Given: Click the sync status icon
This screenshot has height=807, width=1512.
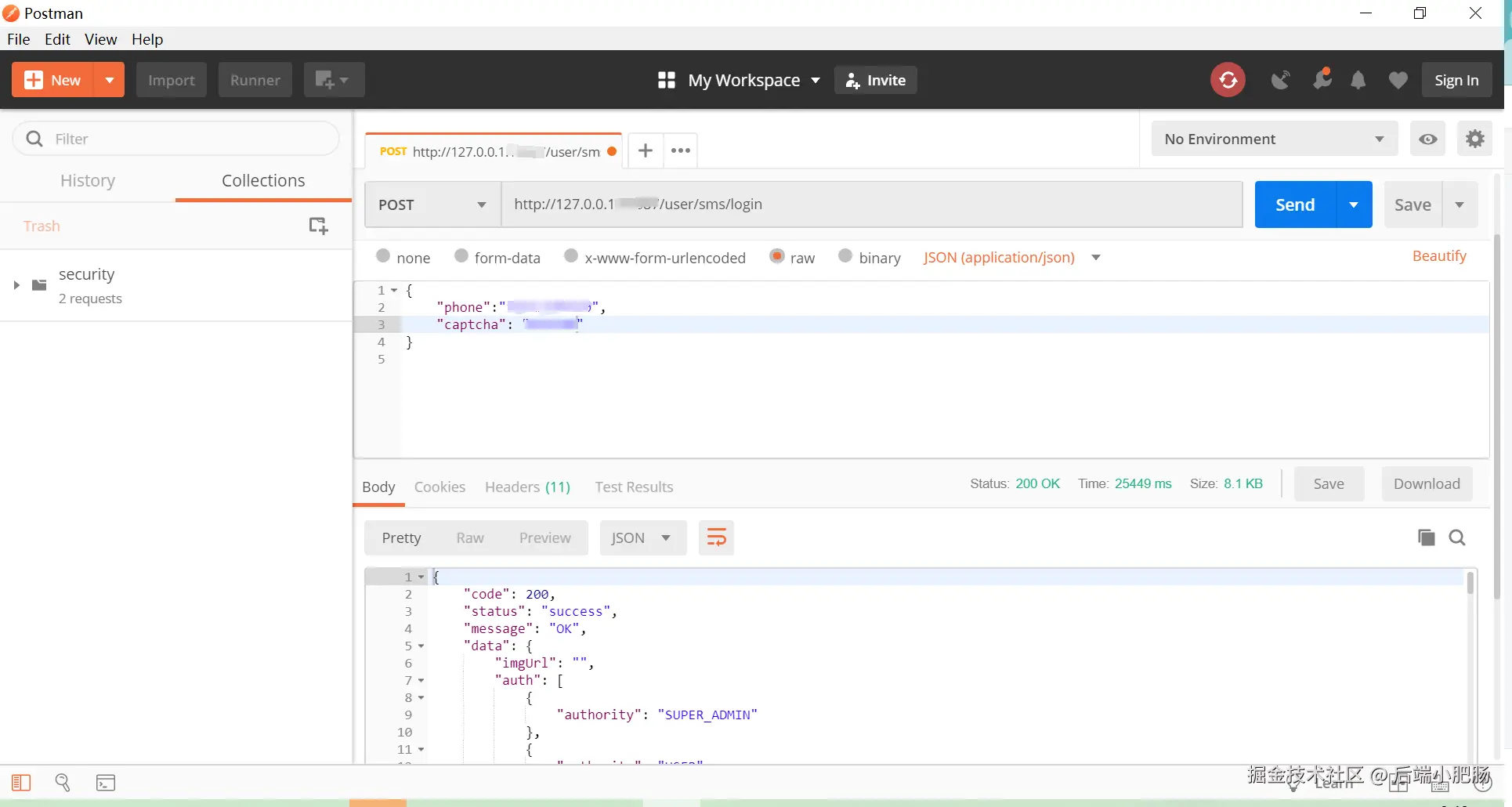Looking at the screenshot, I should point(1228,80).
